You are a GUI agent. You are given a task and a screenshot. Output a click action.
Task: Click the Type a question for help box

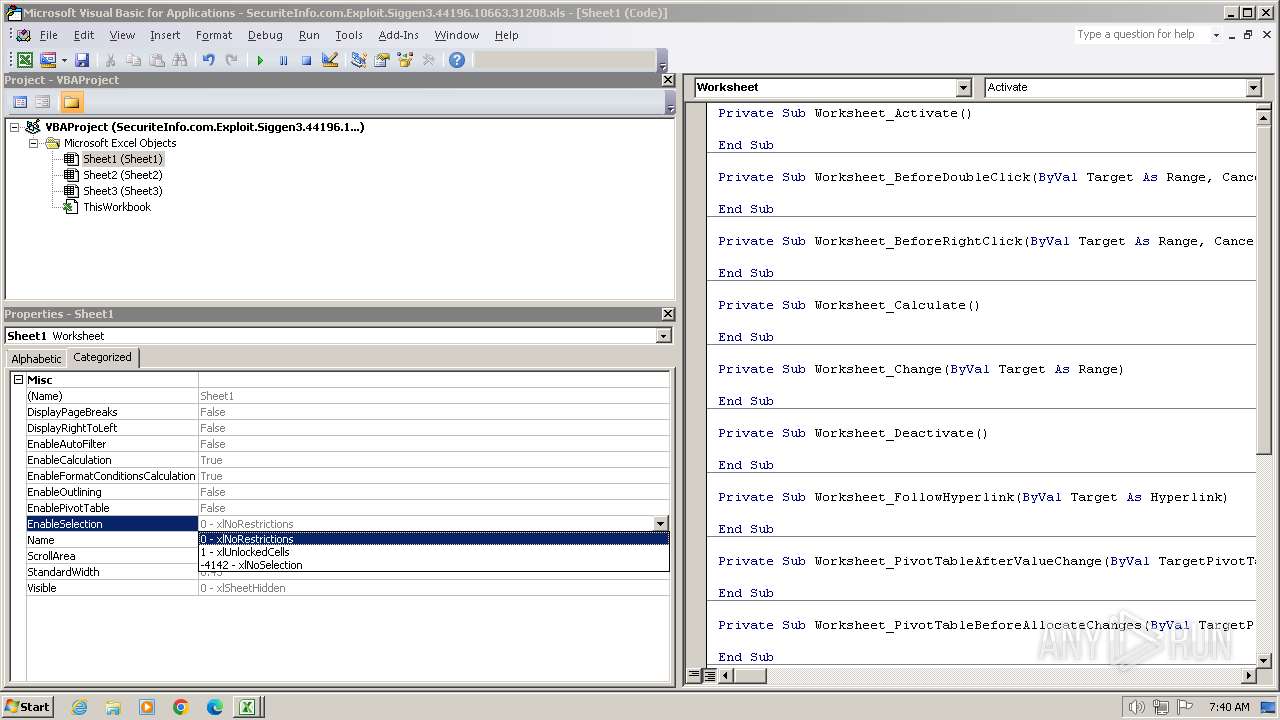[1141, 34]
